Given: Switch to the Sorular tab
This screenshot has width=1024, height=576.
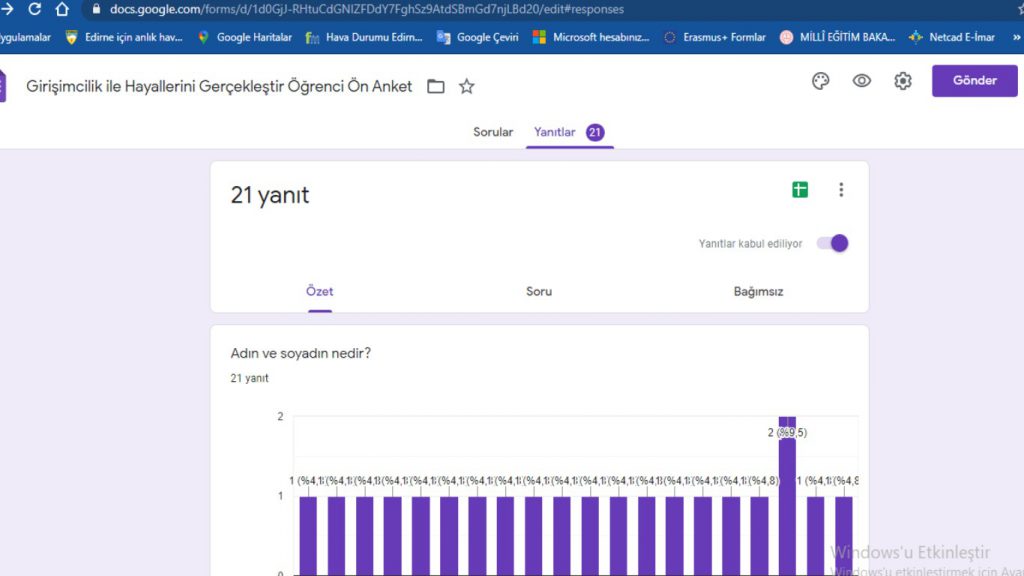Looking at the screenshot, I should pyautogui.click(x=493, y=132).
